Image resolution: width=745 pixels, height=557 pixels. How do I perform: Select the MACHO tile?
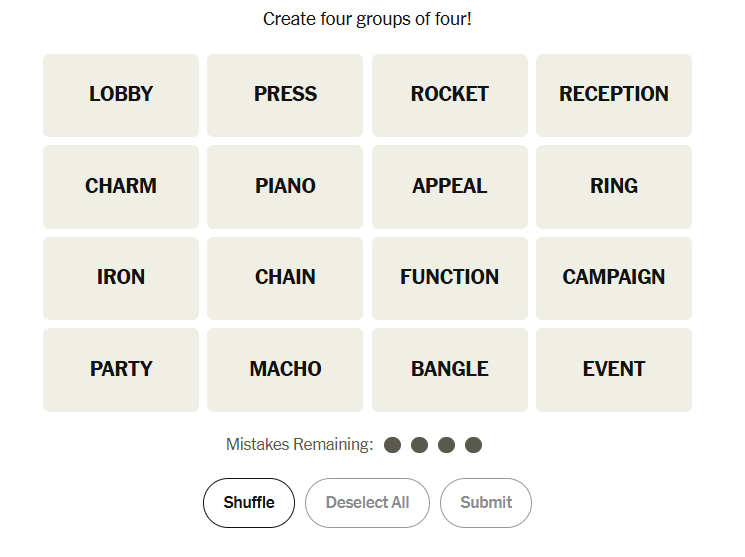pos(285,370)
